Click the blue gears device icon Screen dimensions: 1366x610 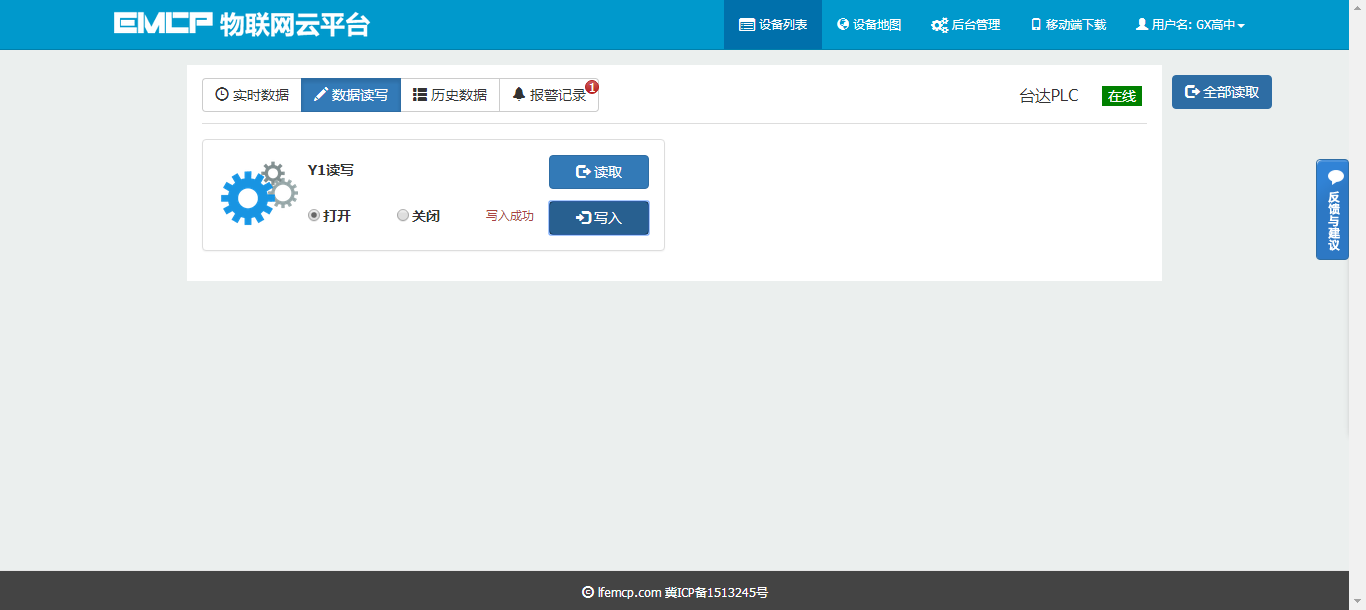tap(258, 193)
